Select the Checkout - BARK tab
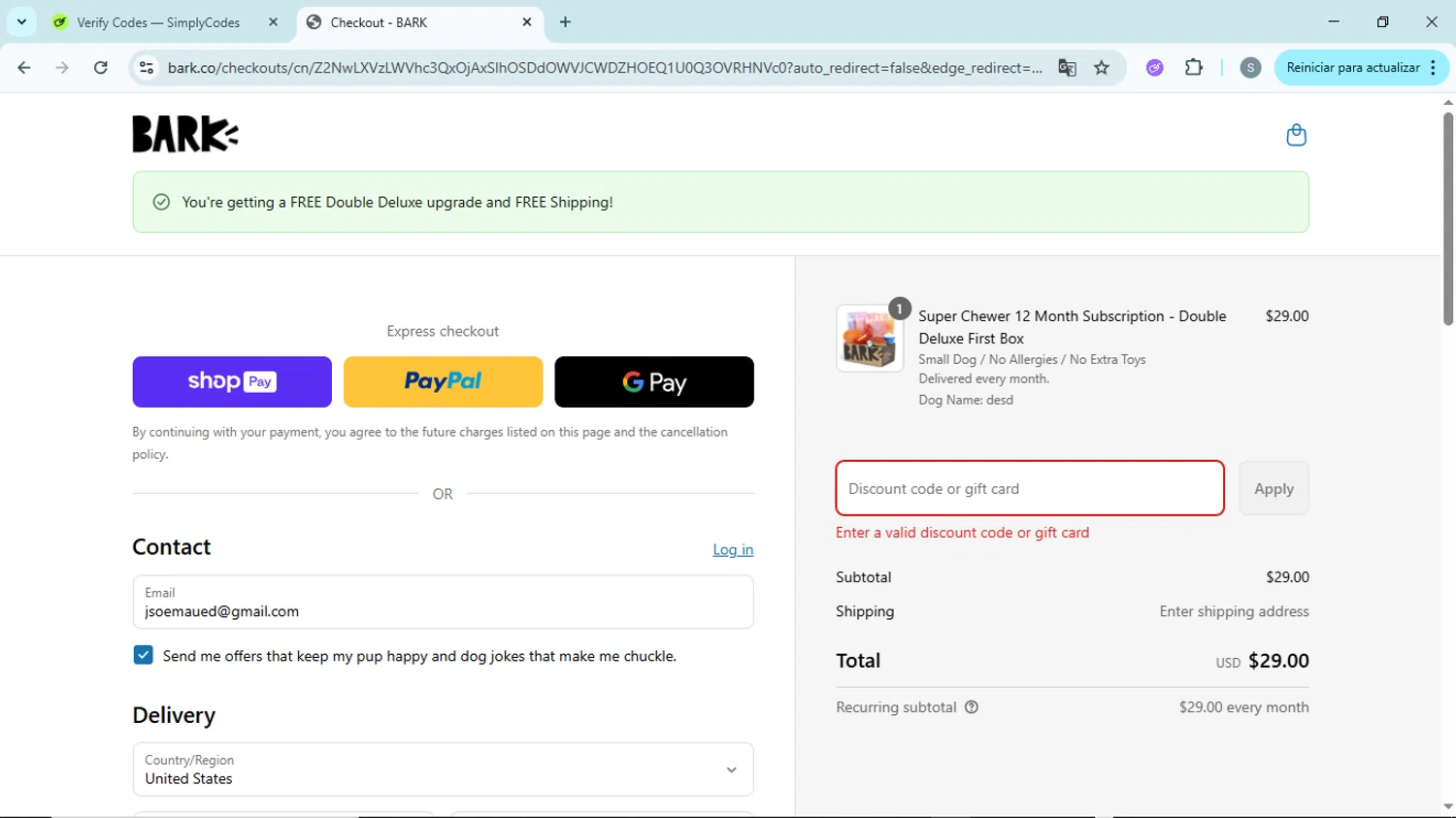The height and width of the screenshot is (818, 1456). (x=379, y=22)
